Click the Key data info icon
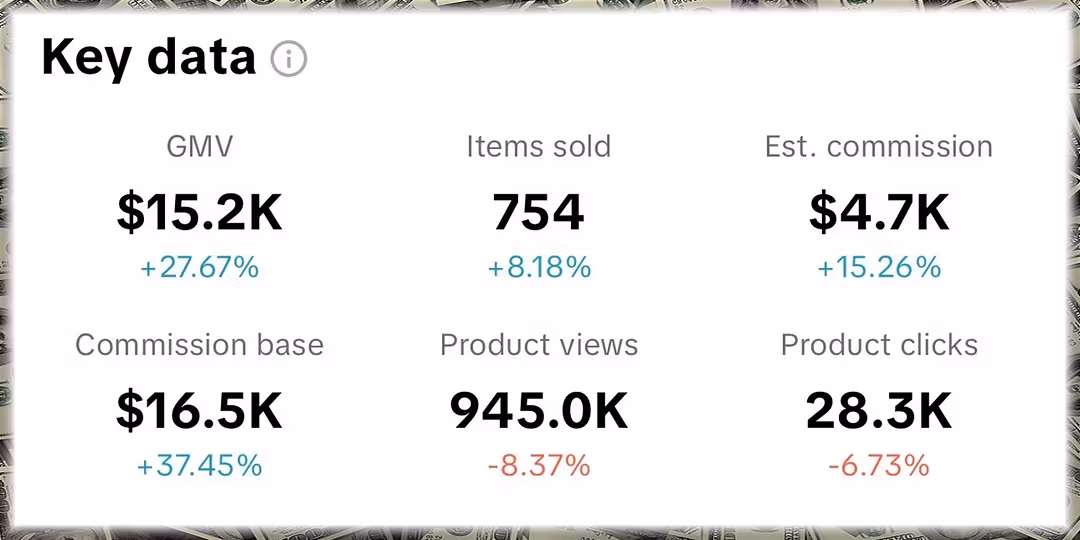 pos(289,59)
